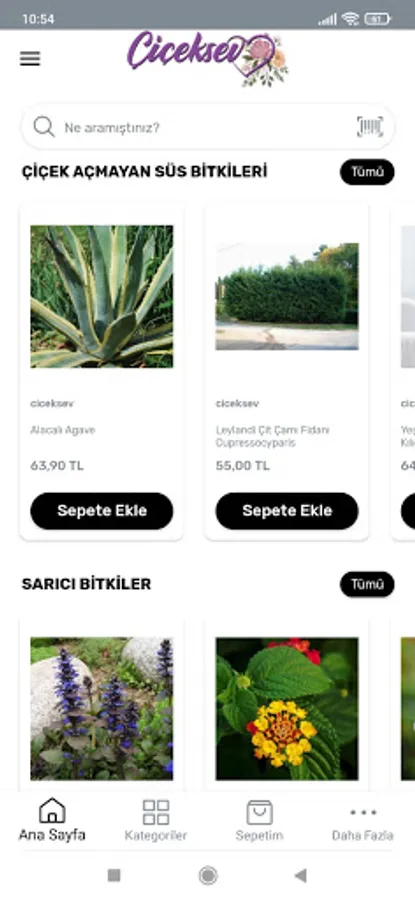The image size is (415, 900).
Task: Open the Leylandi hedge product image
Action: point(287,296)
